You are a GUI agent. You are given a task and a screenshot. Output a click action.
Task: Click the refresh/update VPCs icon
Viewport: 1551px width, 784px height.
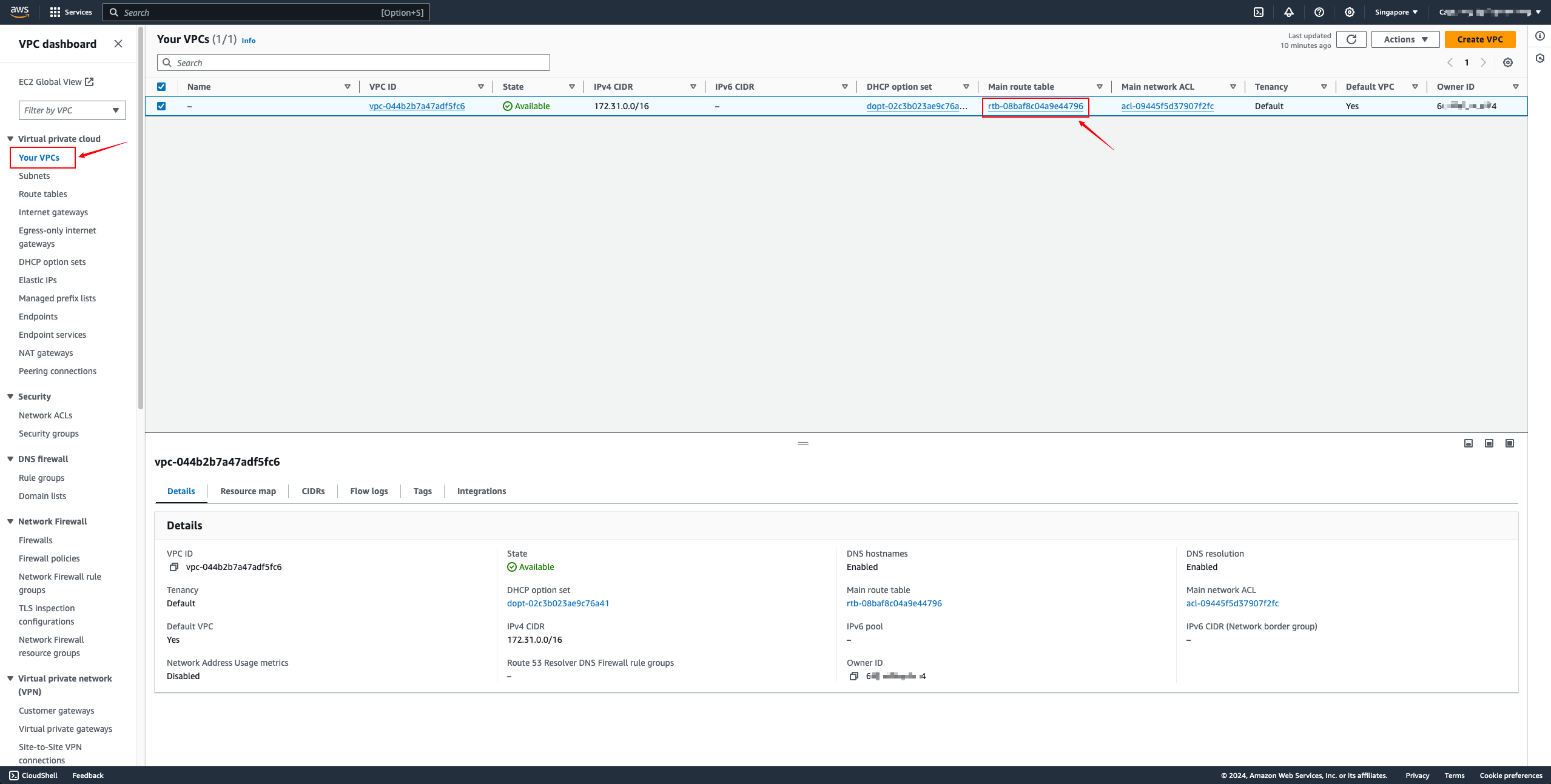(1352, 39)
